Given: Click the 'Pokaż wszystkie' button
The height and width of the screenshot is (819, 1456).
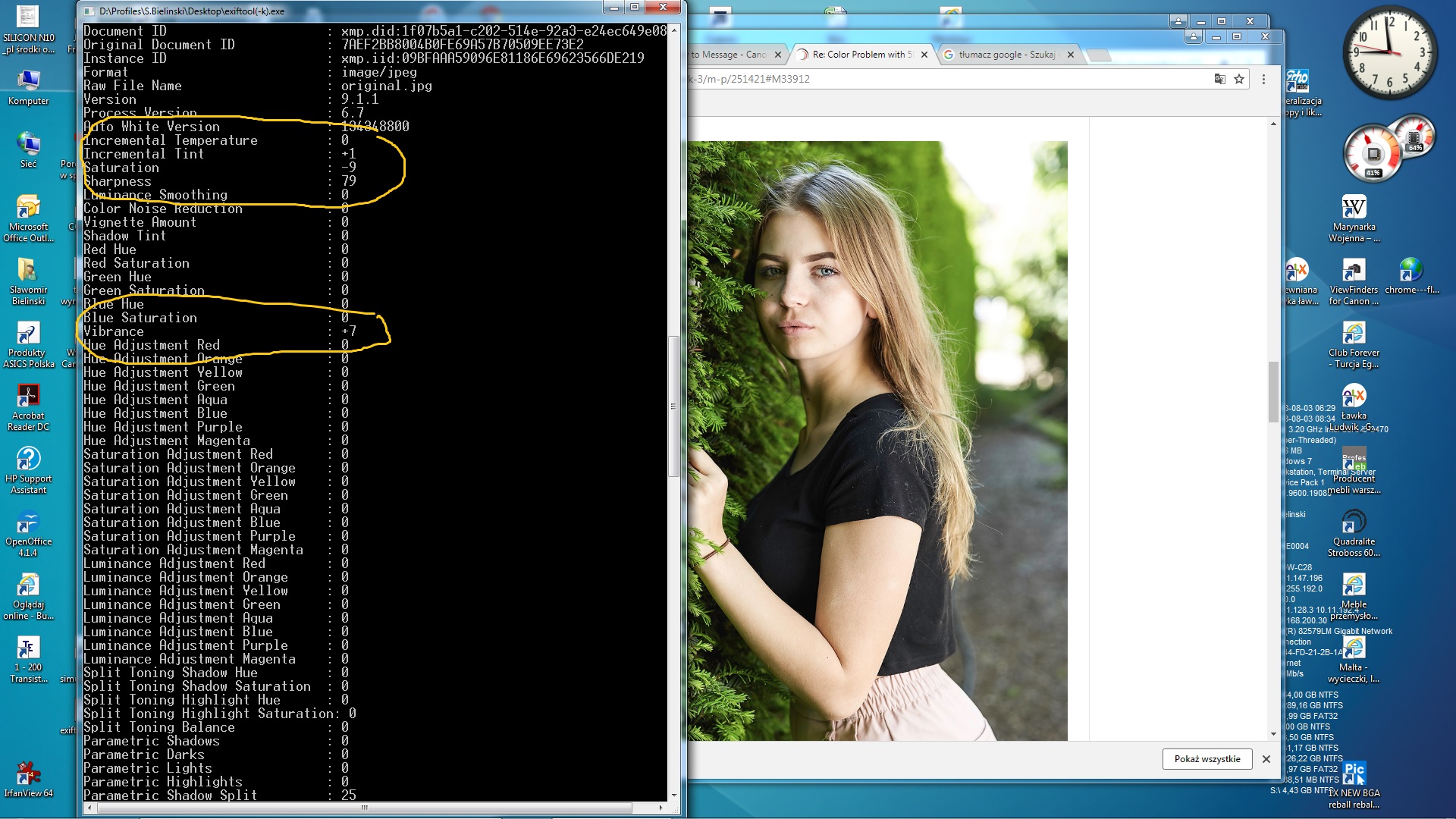Looking at the screenshot, I should [x=1207, y=759].
